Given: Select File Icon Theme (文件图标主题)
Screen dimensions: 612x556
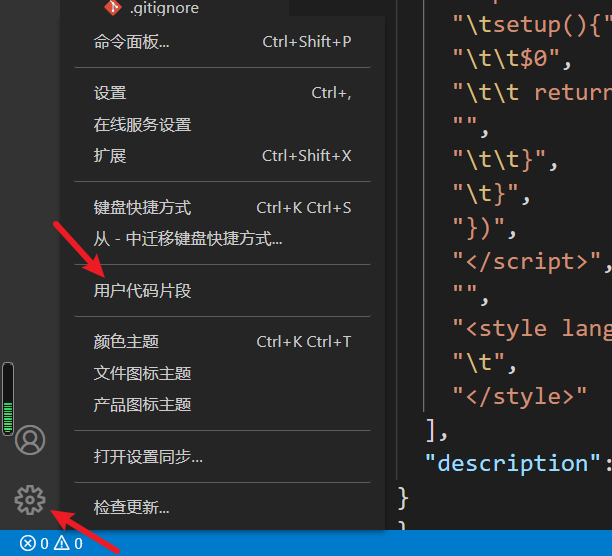Looking at the screenshot, I should tap(222, 373).
